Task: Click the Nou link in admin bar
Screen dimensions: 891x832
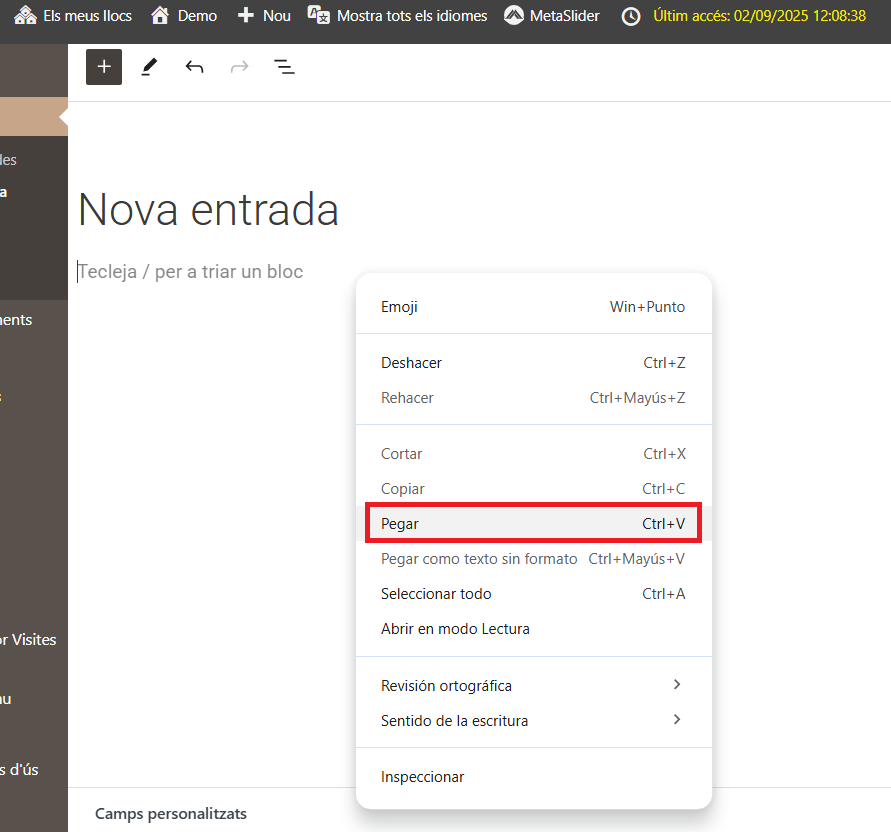Action: (265, 16)
